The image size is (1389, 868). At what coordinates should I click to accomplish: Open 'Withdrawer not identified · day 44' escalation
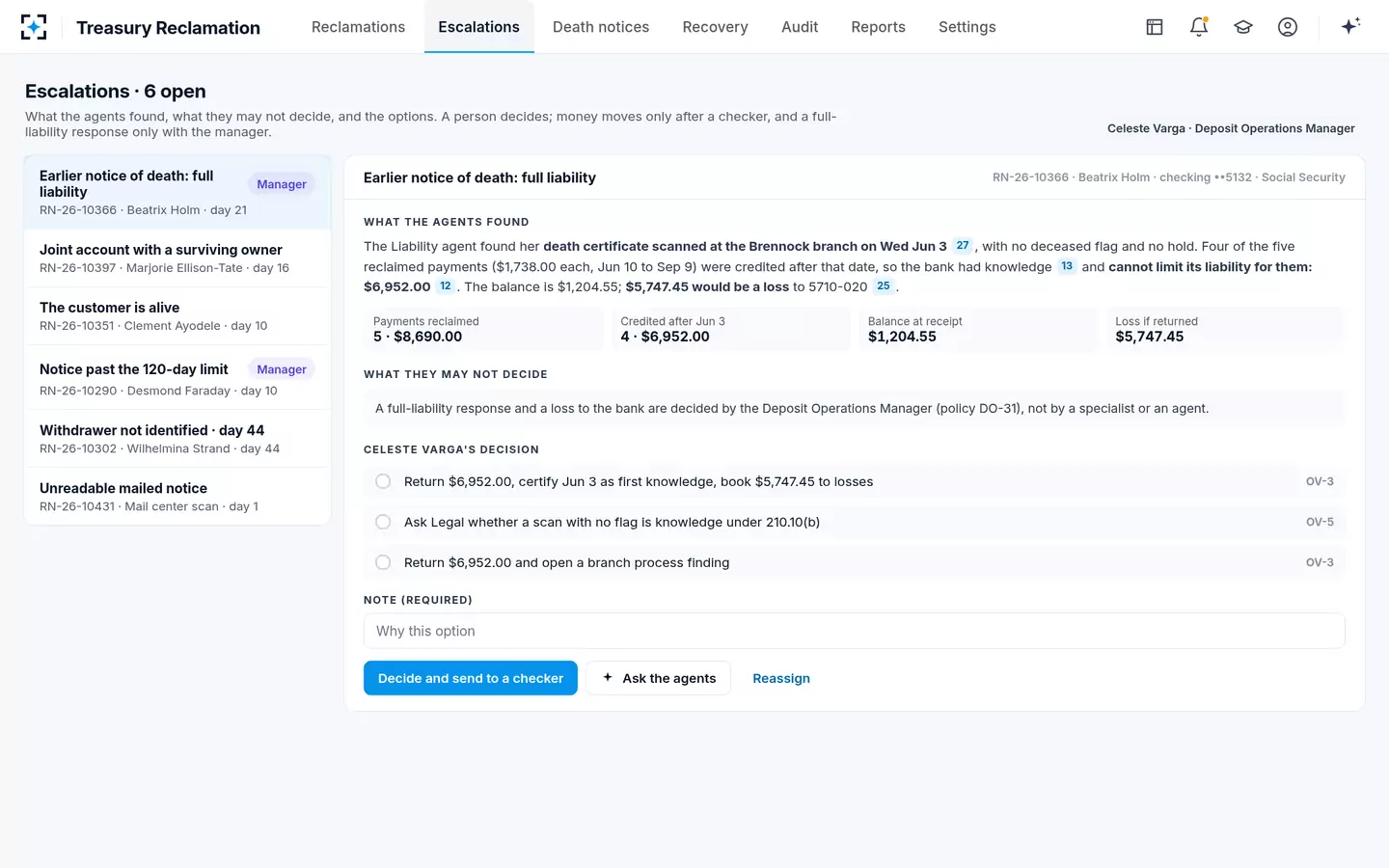coord(177,439)
